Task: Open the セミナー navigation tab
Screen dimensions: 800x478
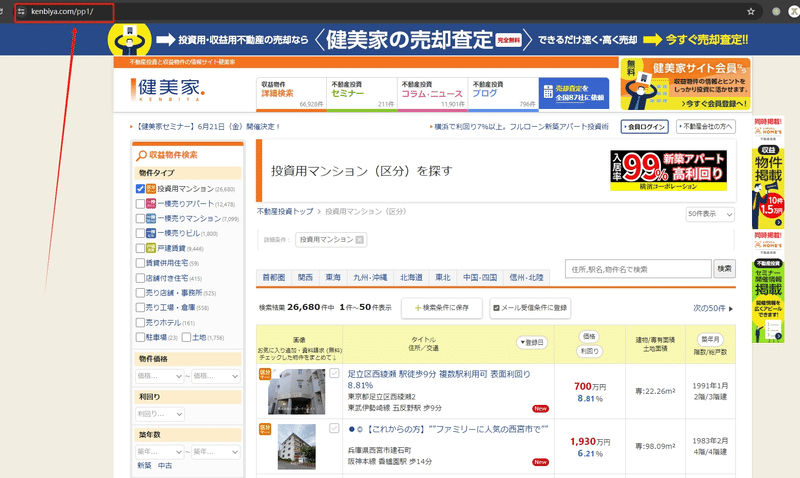Action: [x=362, y=94]
